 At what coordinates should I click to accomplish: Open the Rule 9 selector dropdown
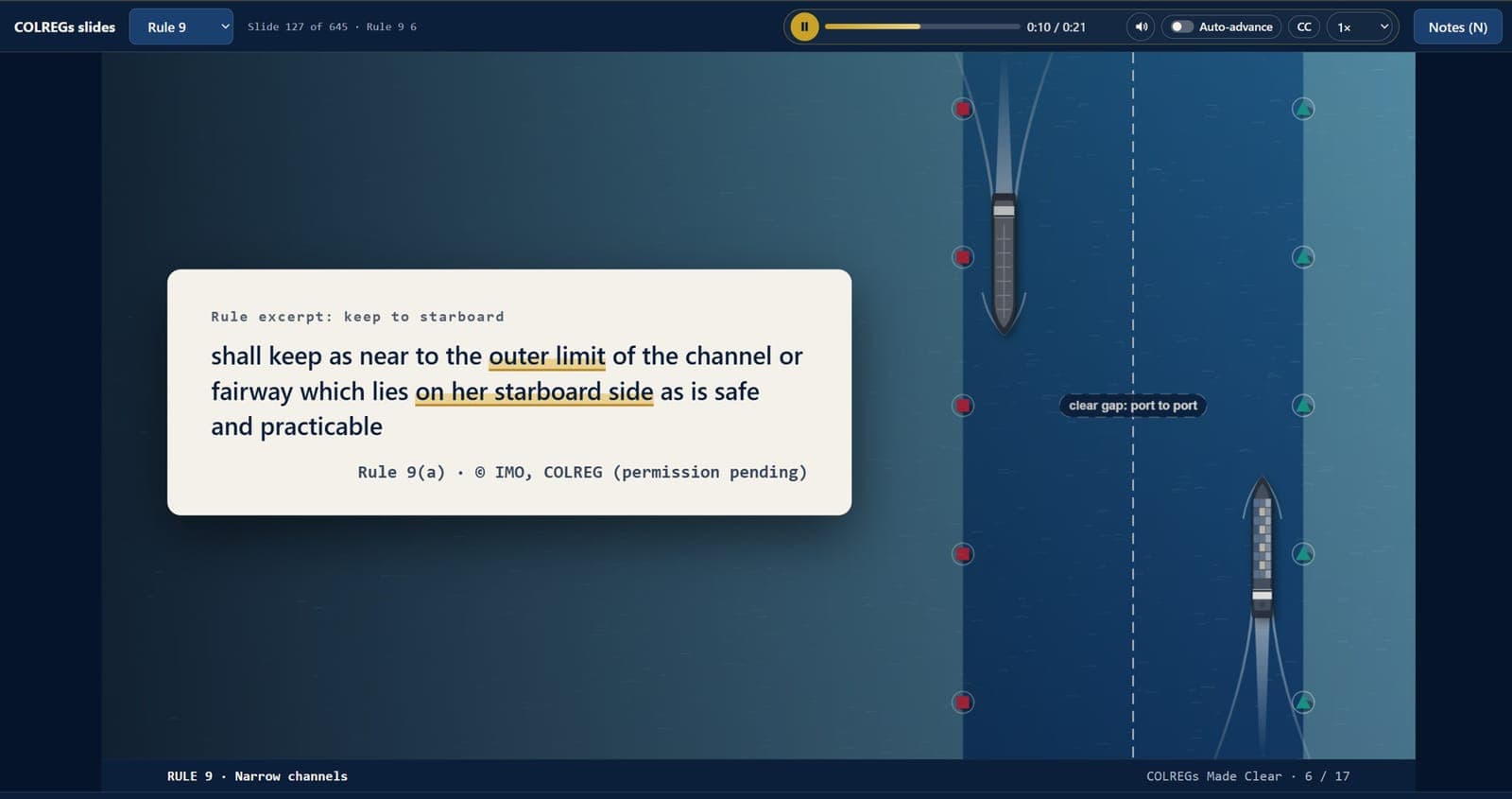pos(181,26)
